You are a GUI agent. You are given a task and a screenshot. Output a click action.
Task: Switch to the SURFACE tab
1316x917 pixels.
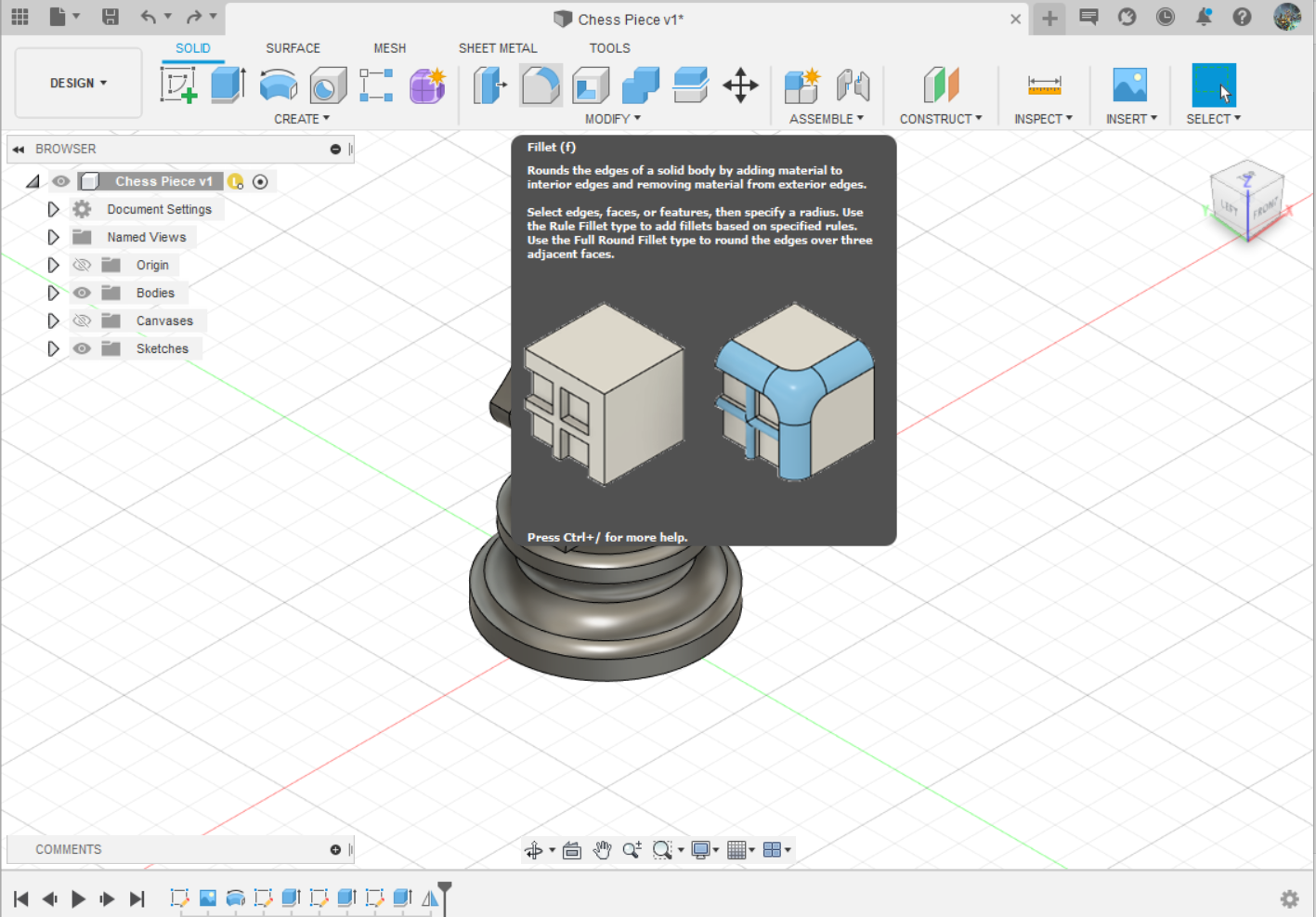click(x=293, y=48)
